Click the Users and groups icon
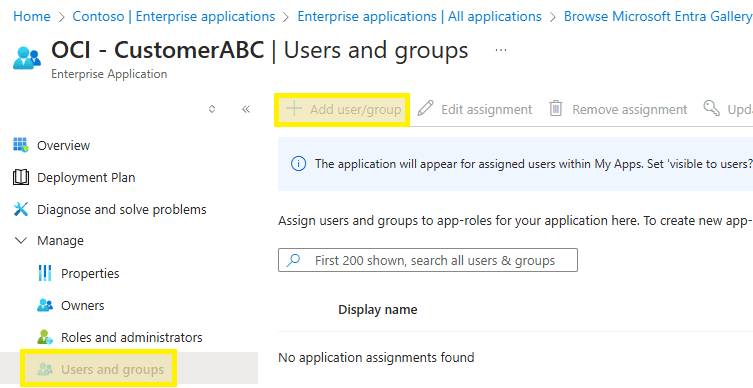 (45, 369)
